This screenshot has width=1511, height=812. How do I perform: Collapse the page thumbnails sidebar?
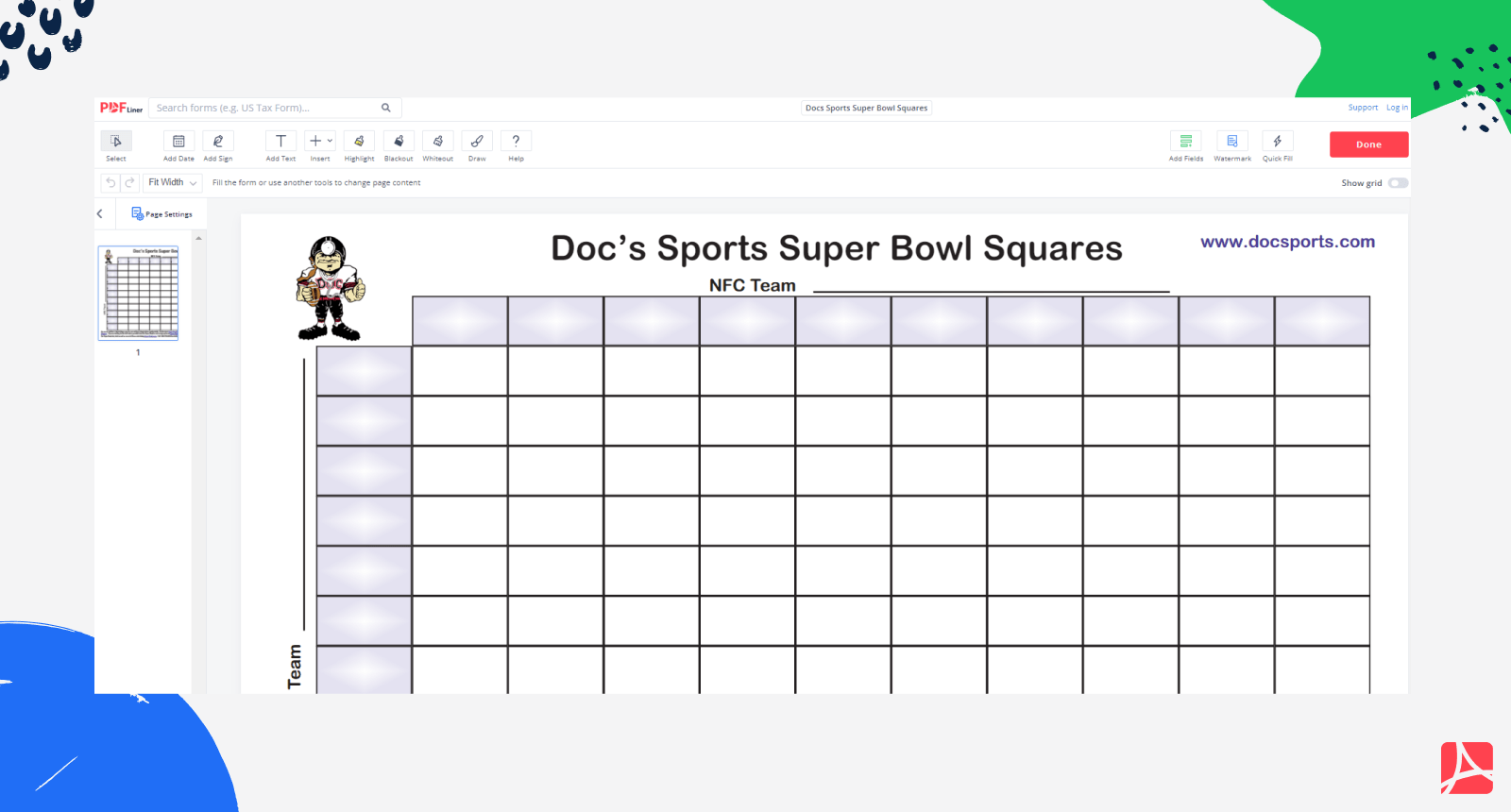pyautogui.click(x=100, y=214)
